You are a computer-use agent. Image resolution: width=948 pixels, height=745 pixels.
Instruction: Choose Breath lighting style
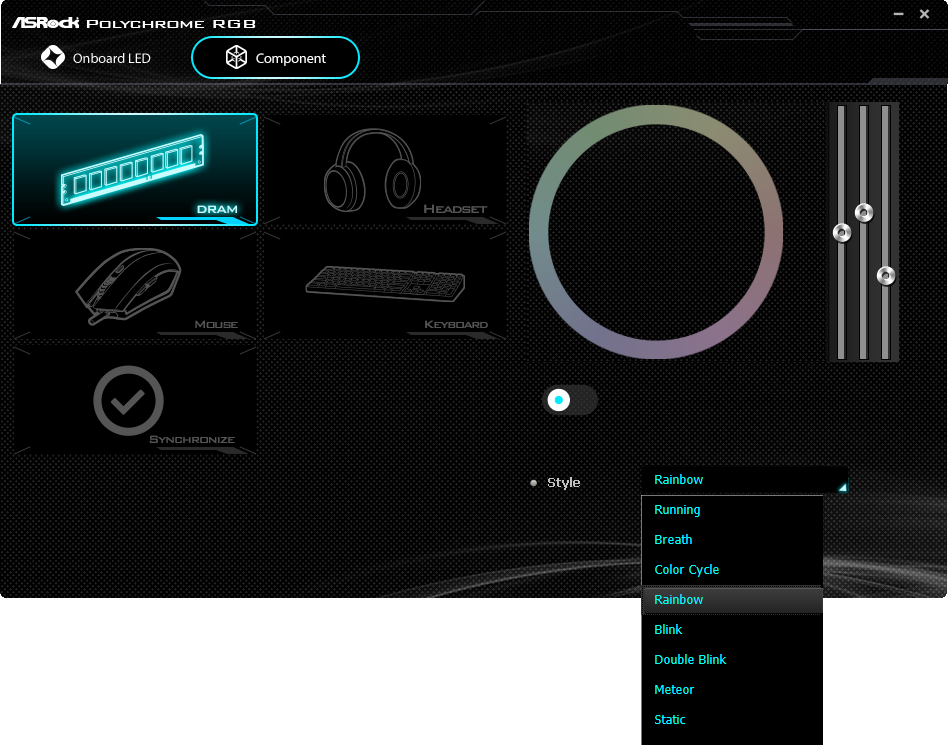pyautogui.click(x=732, y=539)
